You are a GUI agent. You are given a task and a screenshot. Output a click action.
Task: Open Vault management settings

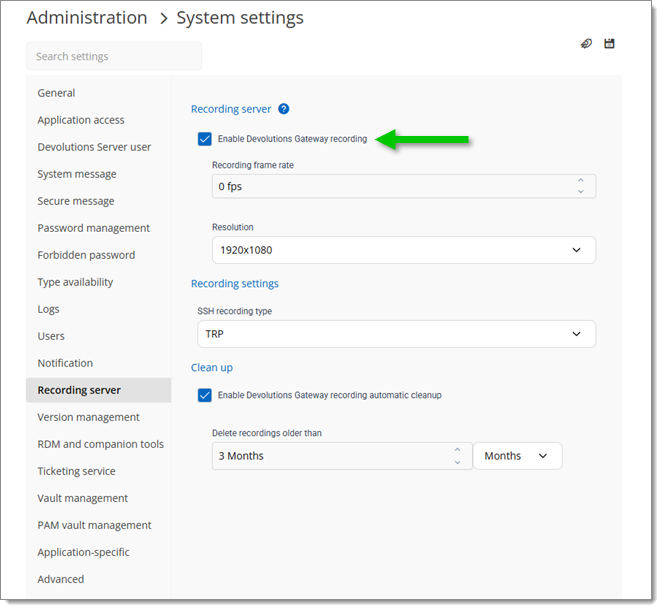pyautogui.click(x=98, y=498)
